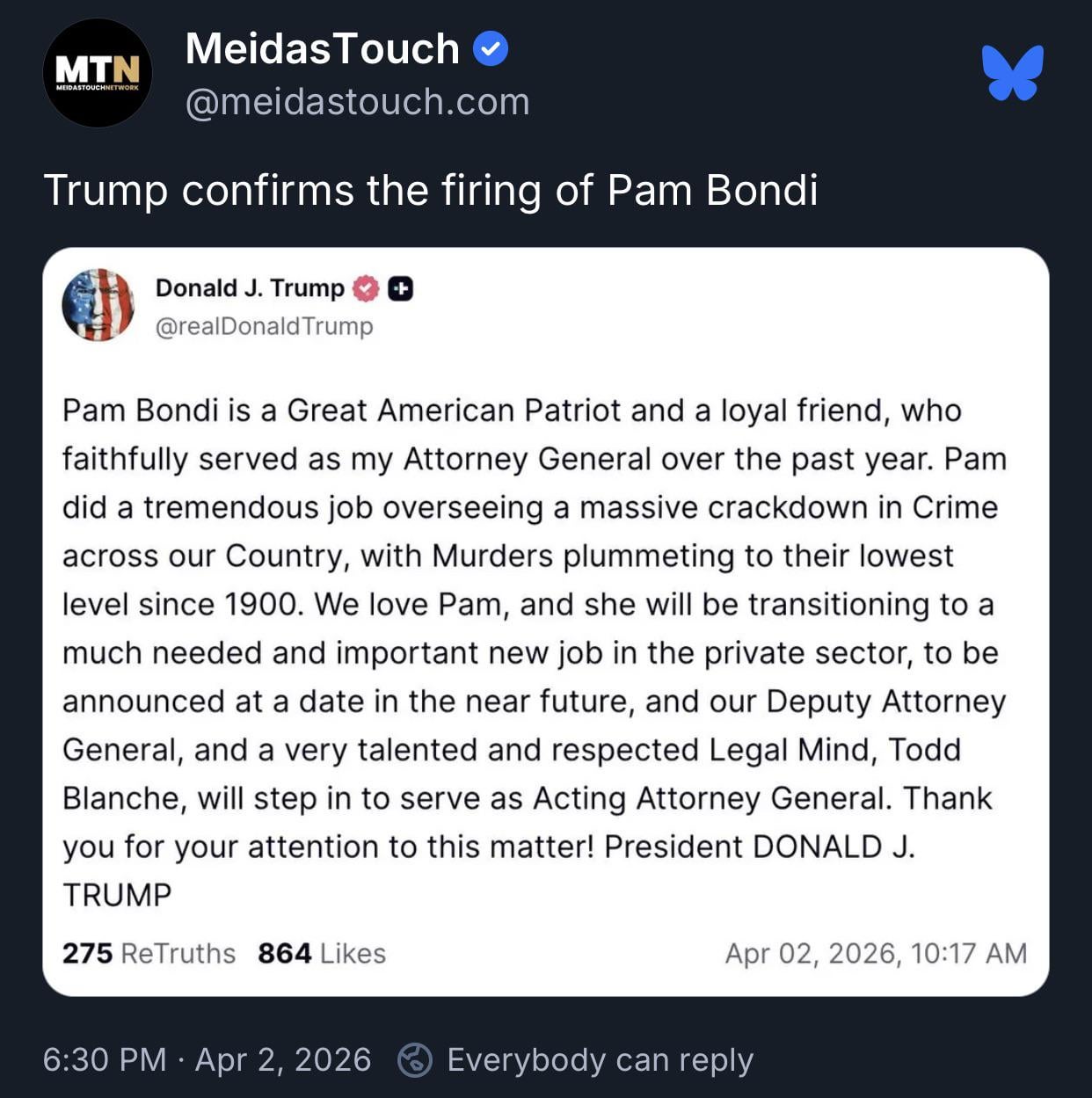Viewport: 1092px width, 1098px height.
Task: Click the Everybody can reply label
Action: click(x=600, y=1059)
